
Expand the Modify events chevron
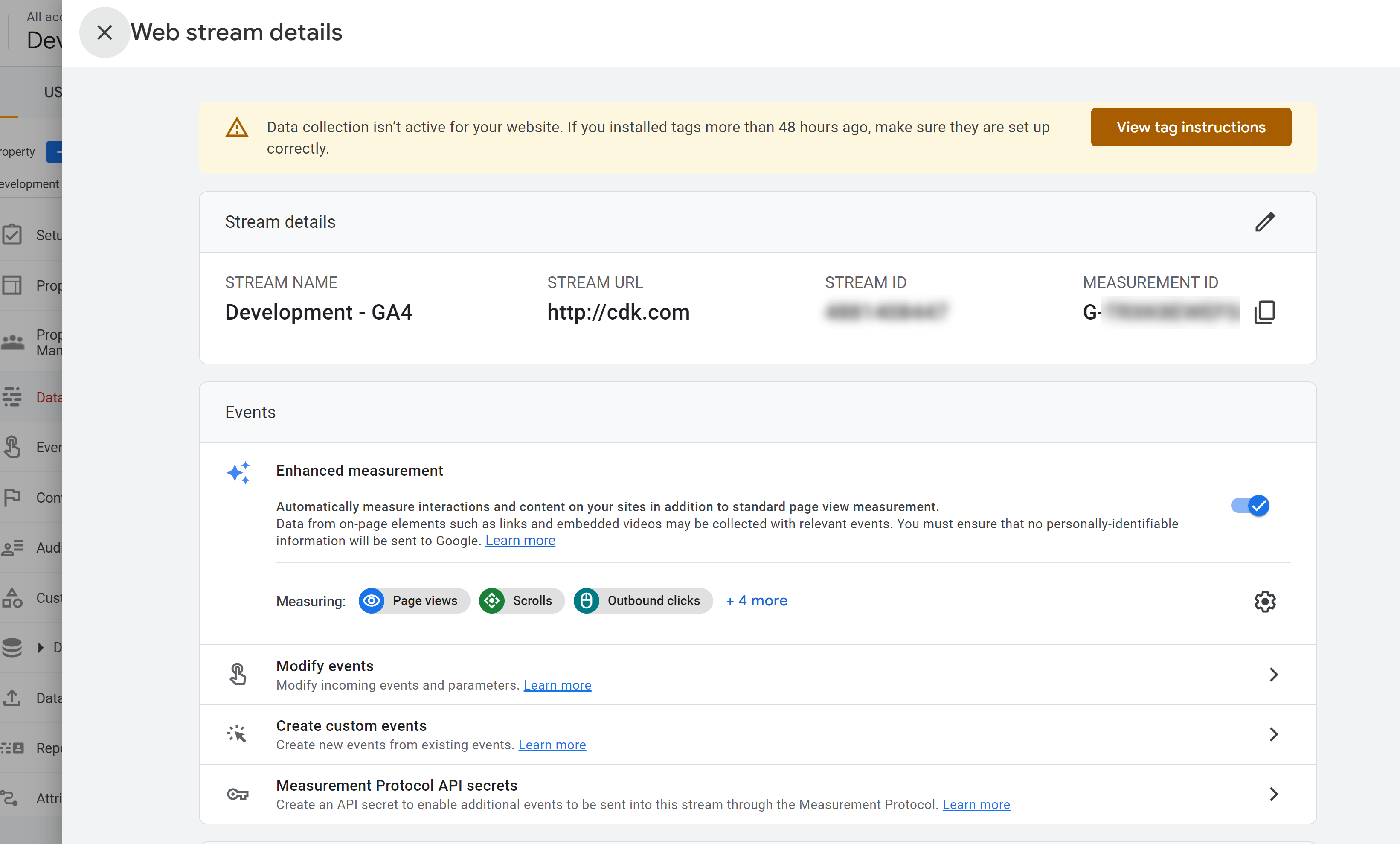(x=1273, y=675)
